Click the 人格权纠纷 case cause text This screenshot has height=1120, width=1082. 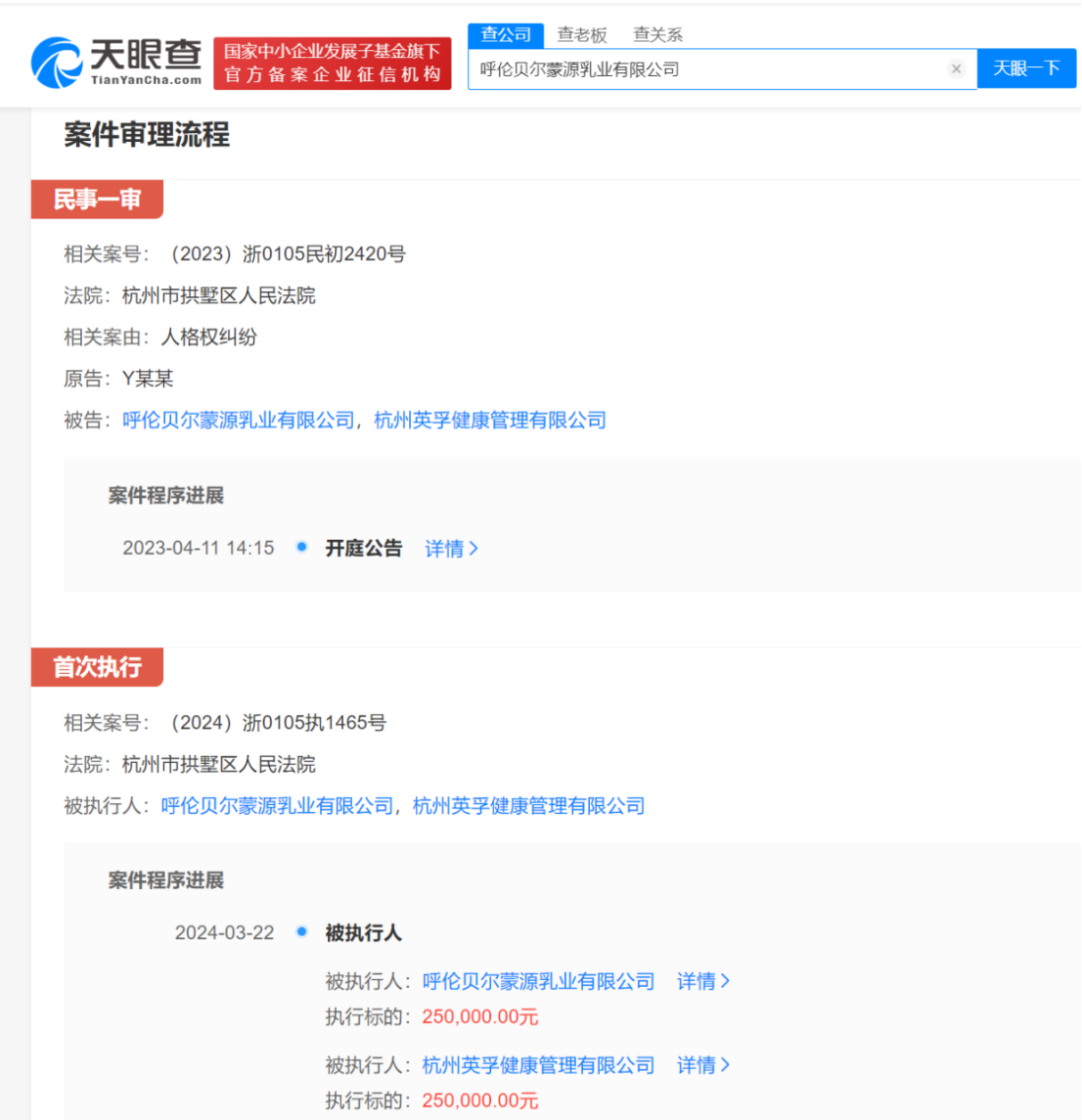coord(208,337)
